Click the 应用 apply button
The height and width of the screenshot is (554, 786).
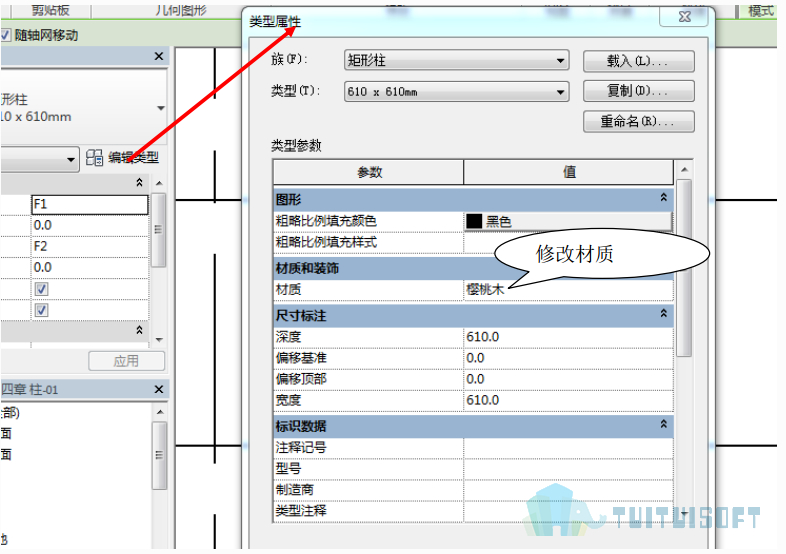(x=126, y=361)
